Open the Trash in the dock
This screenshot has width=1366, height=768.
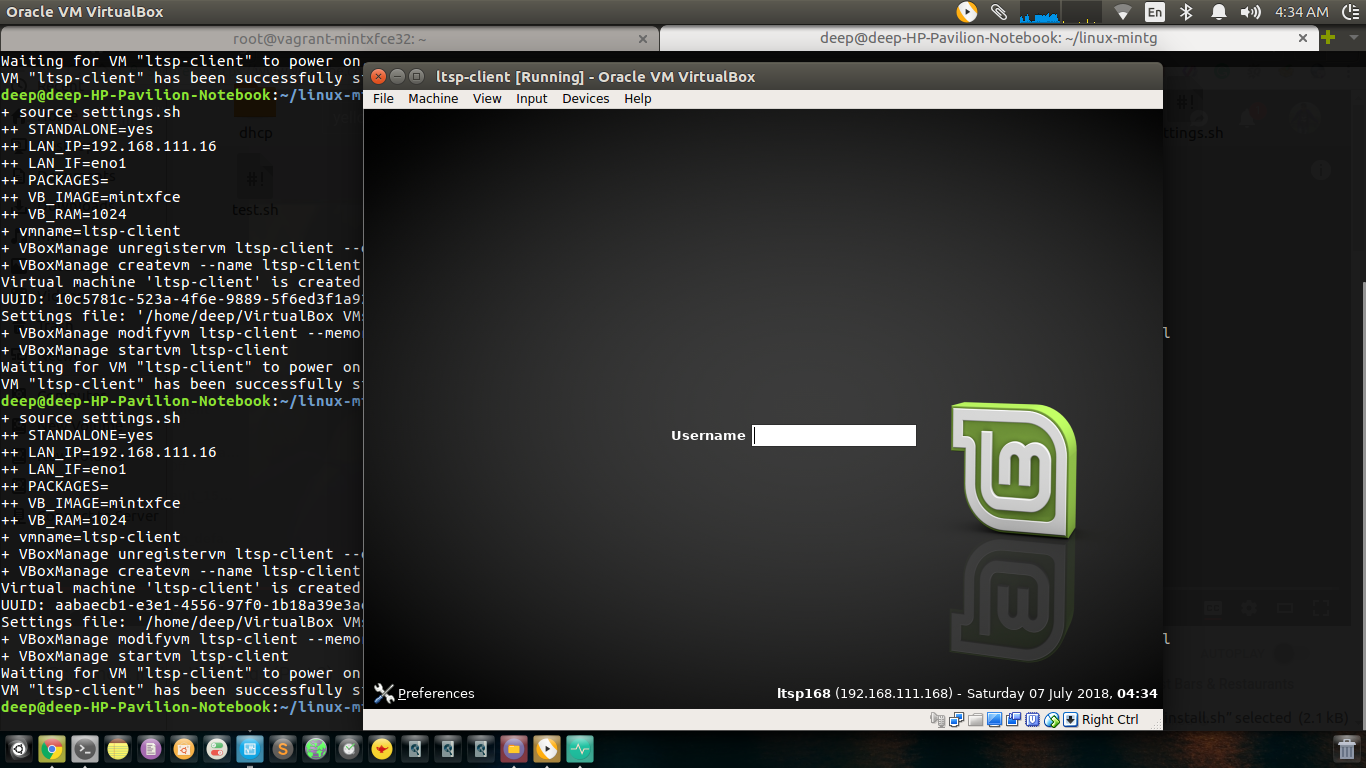tap(1347, 749)
